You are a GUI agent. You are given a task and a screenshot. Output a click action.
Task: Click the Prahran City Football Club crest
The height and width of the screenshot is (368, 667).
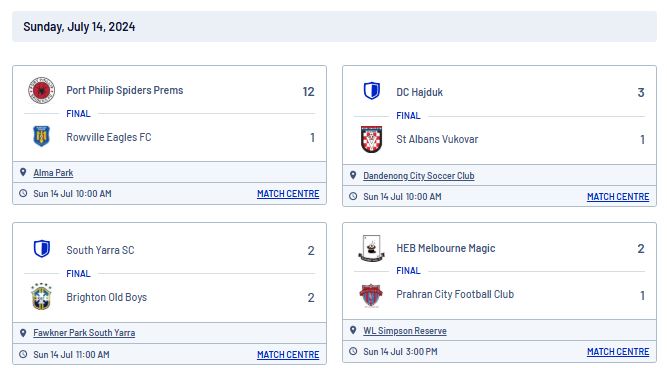[371, 295]
